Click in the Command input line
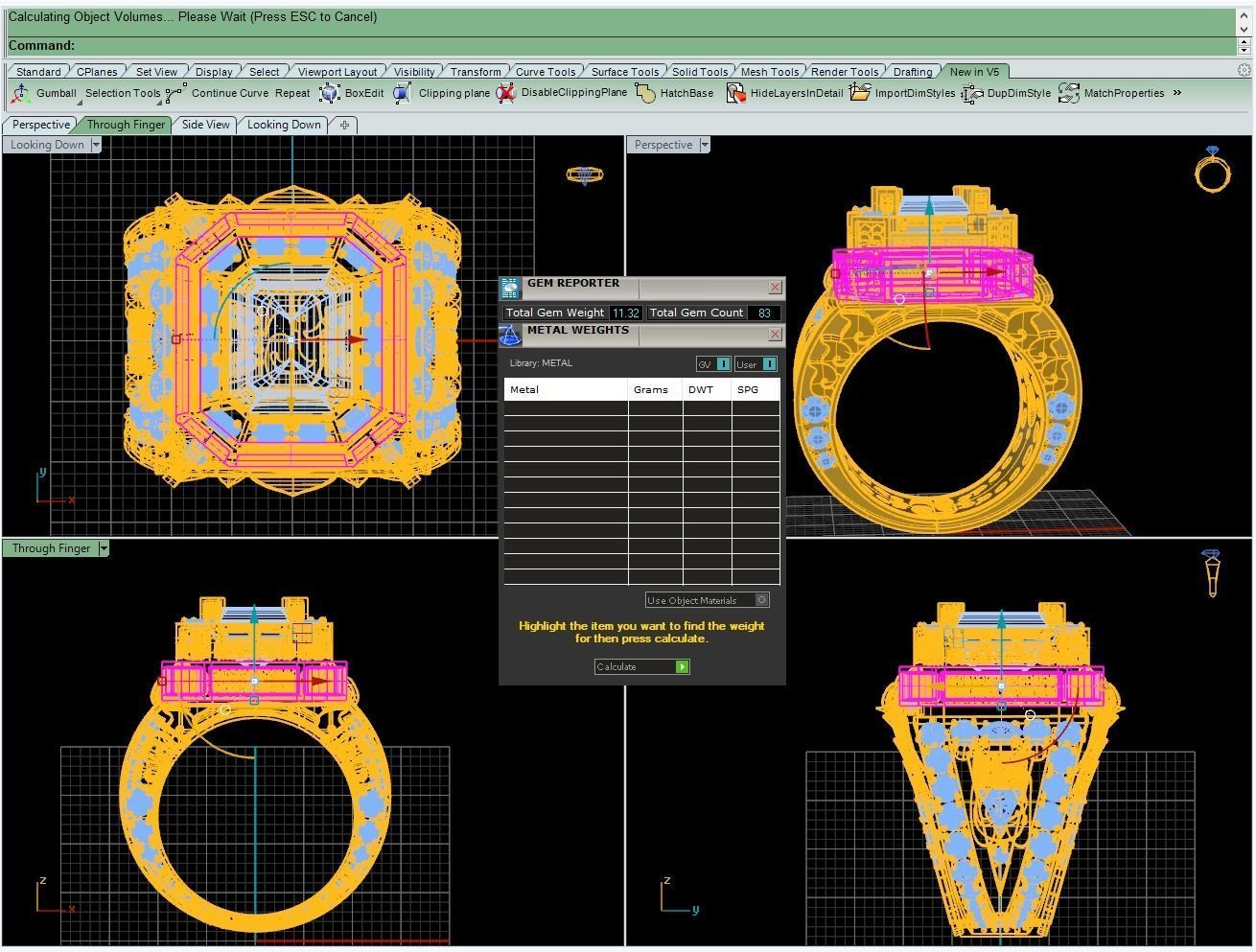Viewport: 1256px width, 952px height. point(652,46)
